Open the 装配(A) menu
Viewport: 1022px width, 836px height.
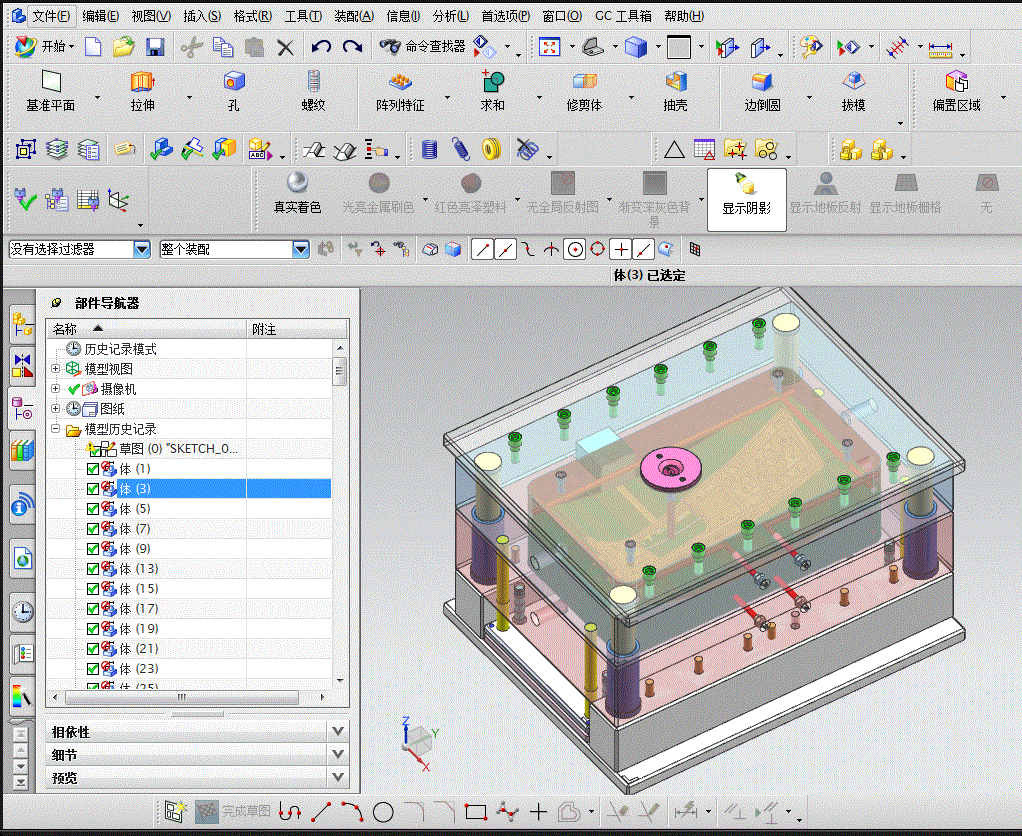click(353, 16)
